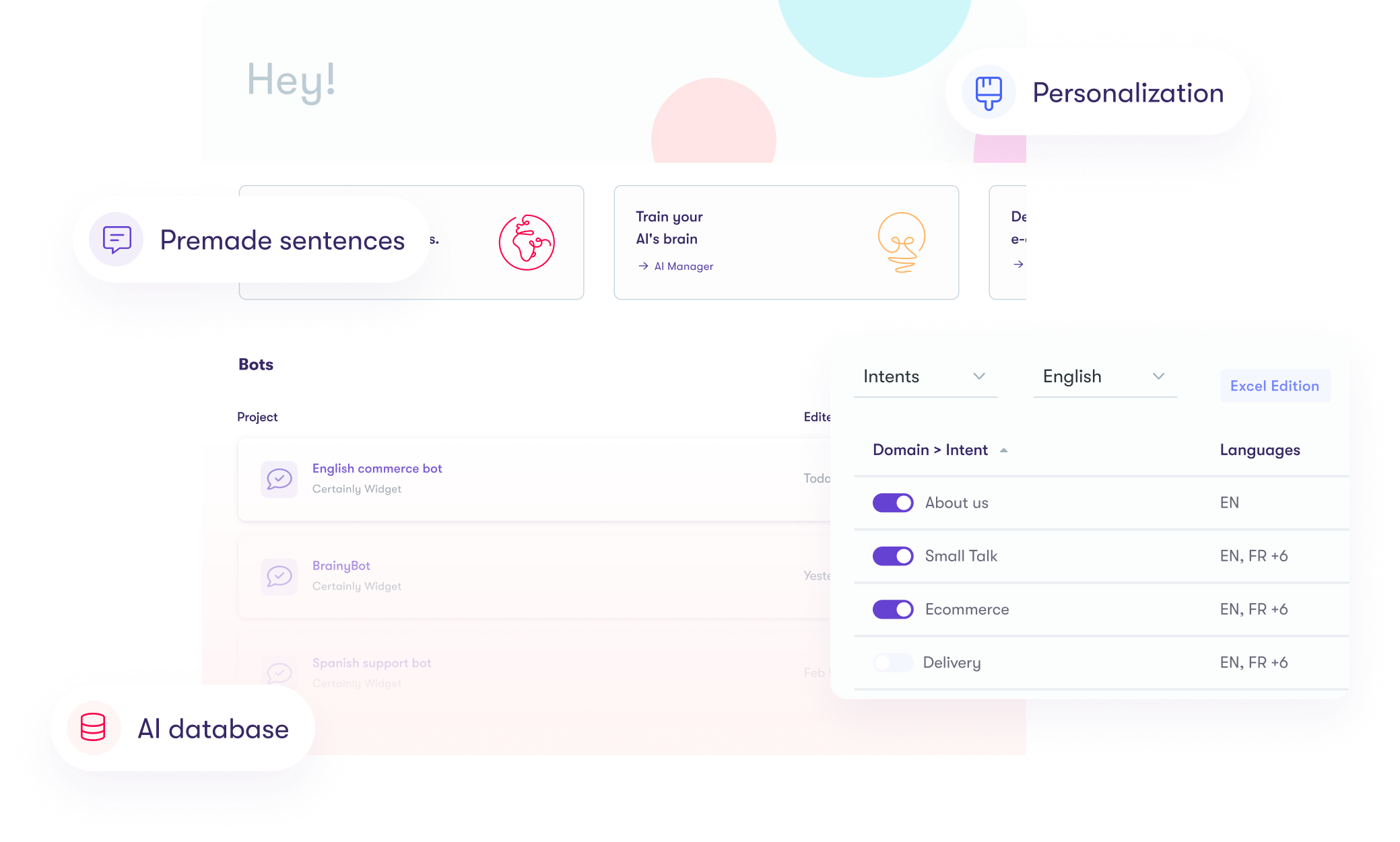
Task: Toggle the About us intent on
Action: 892,502
